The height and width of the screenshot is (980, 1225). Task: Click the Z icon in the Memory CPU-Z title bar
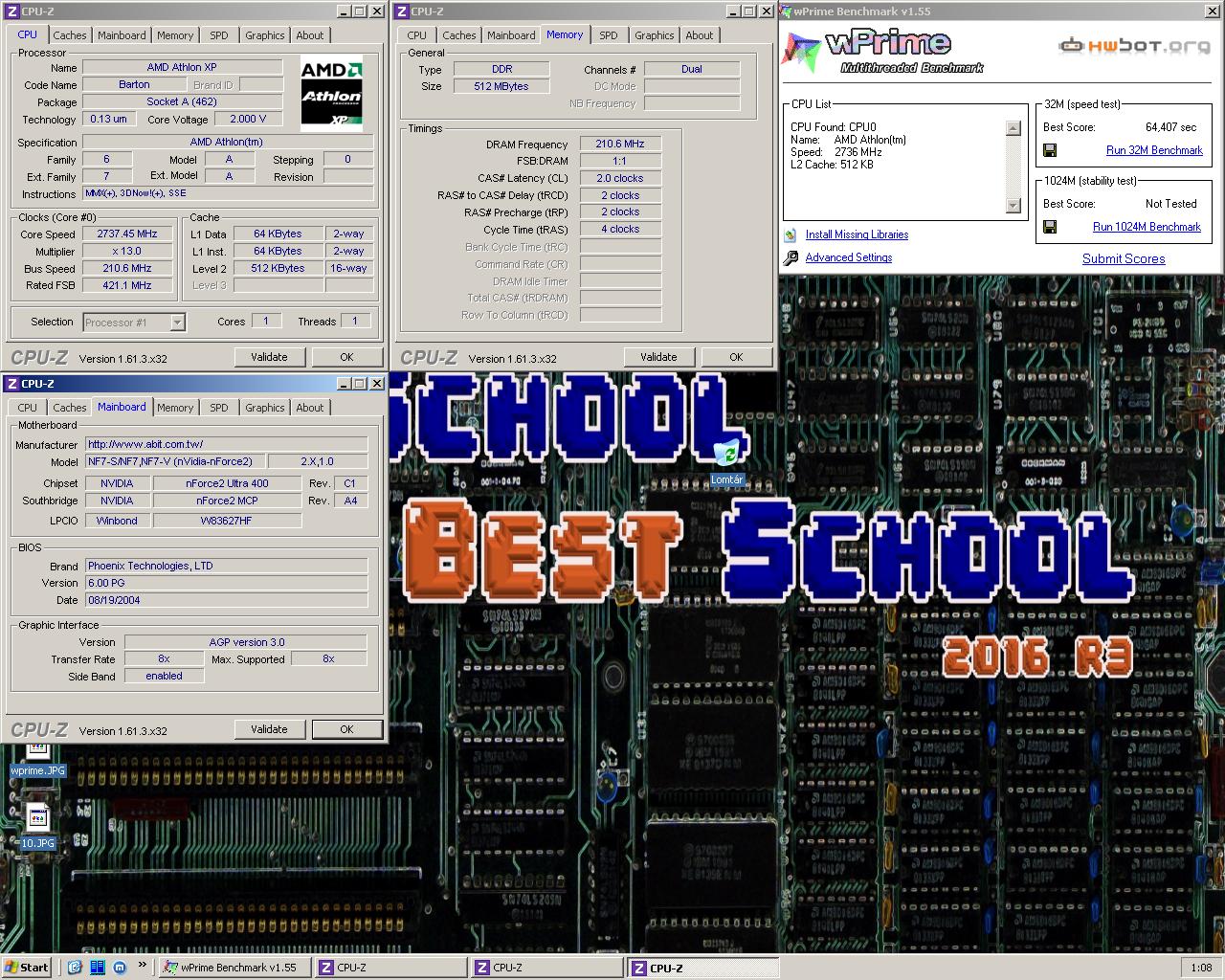pos(402,11)
